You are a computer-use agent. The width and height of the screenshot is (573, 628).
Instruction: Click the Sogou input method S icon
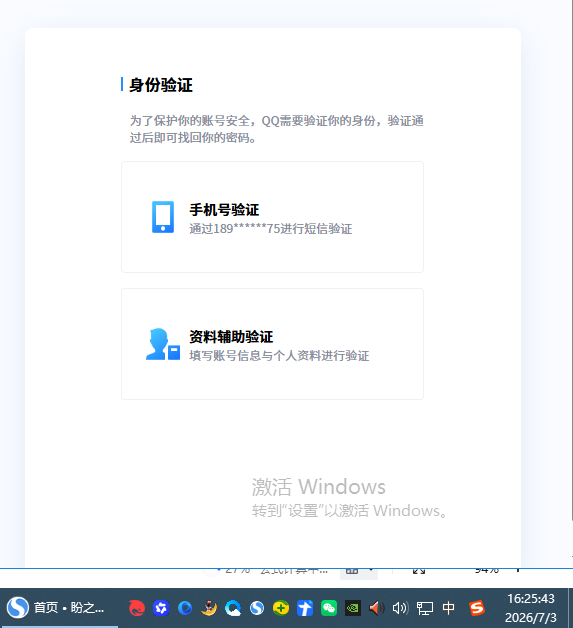tap(476, 608)
